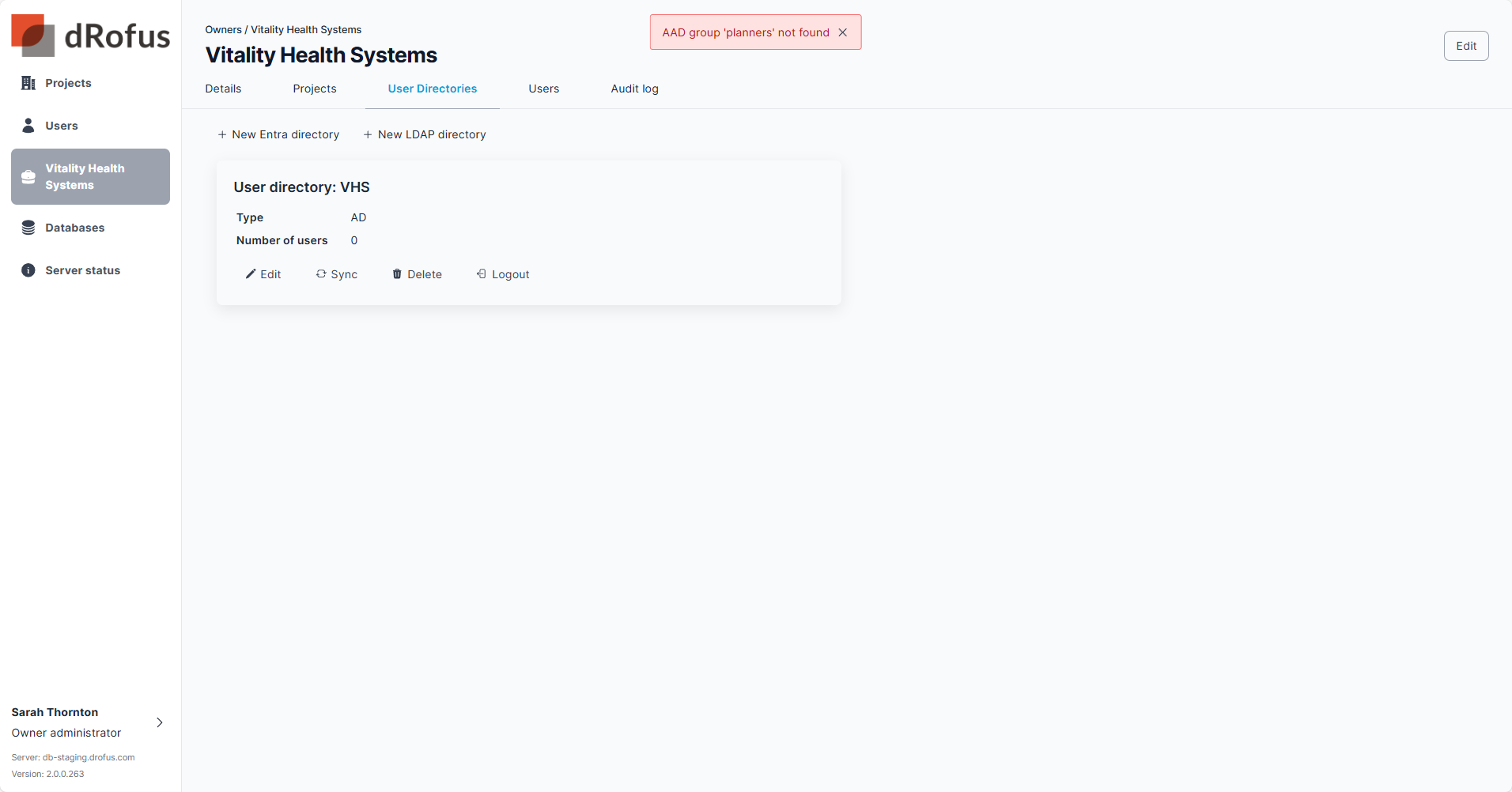Add a New Entra directory

(x=278, y=134)
